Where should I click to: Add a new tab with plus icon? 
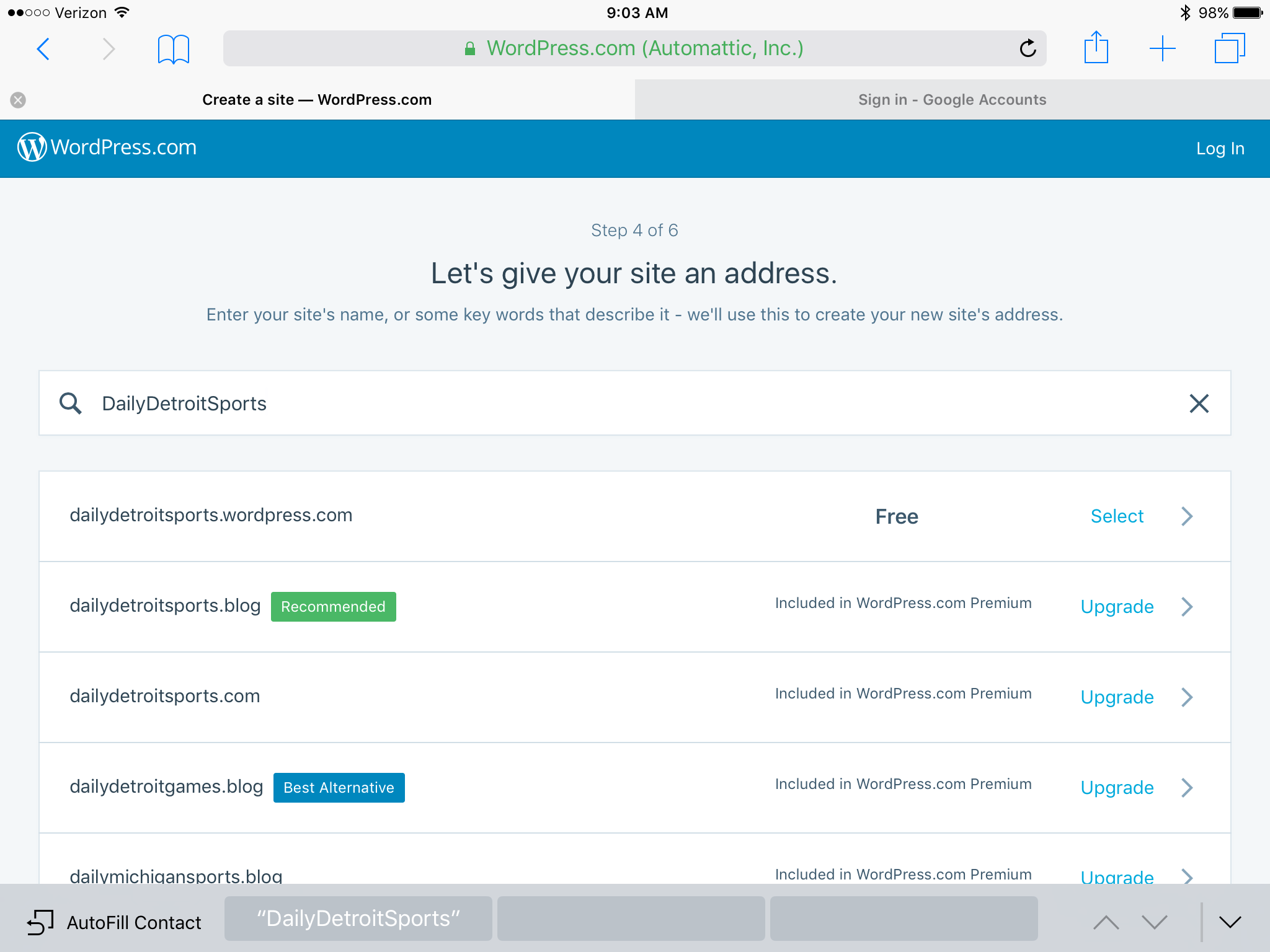pyautogui.click(x=1162, y=48)
